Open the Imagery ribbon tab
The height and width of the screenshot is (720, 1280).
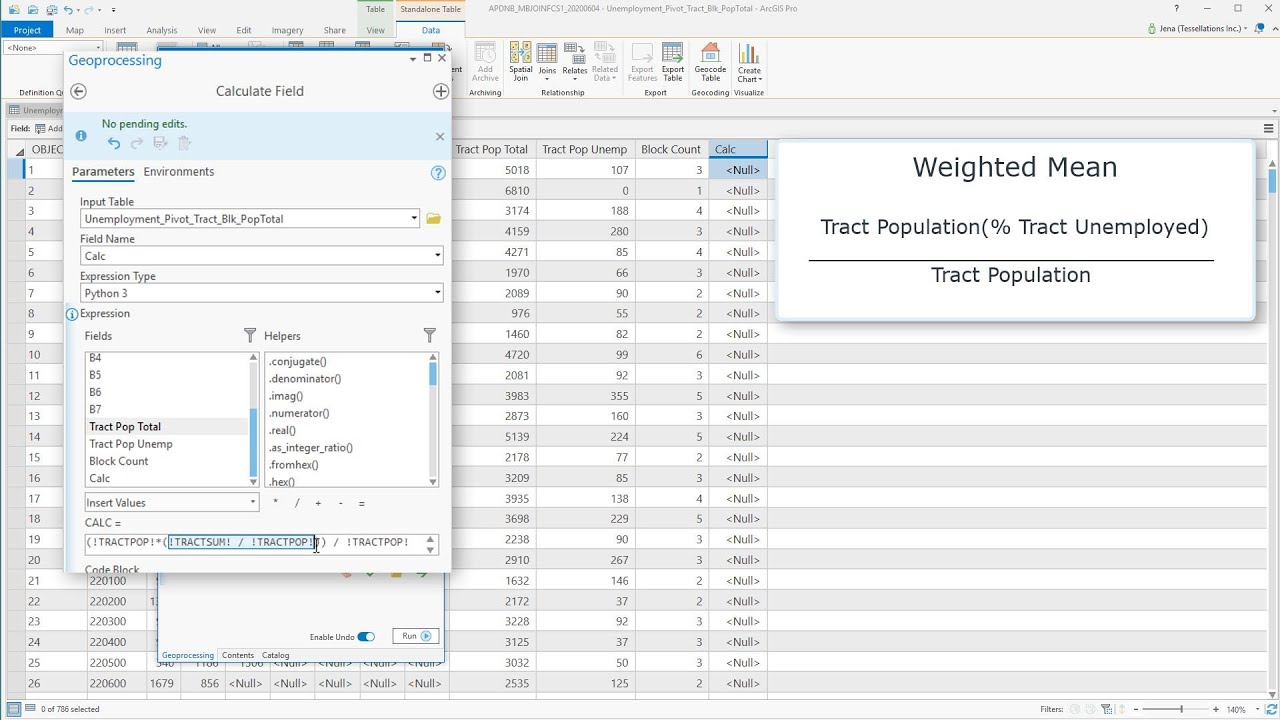tap(287, 30)
